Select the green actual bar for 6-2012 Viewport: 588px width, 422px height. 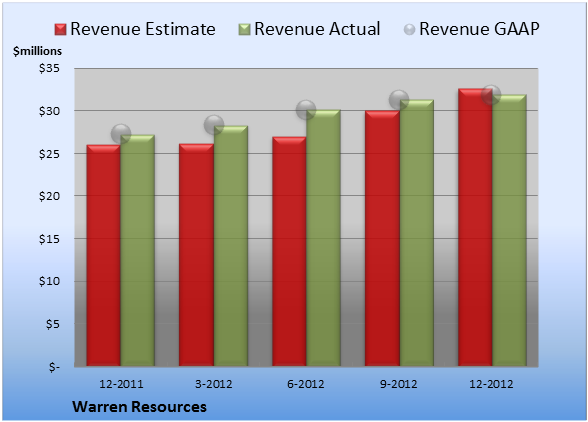(323, 238)
